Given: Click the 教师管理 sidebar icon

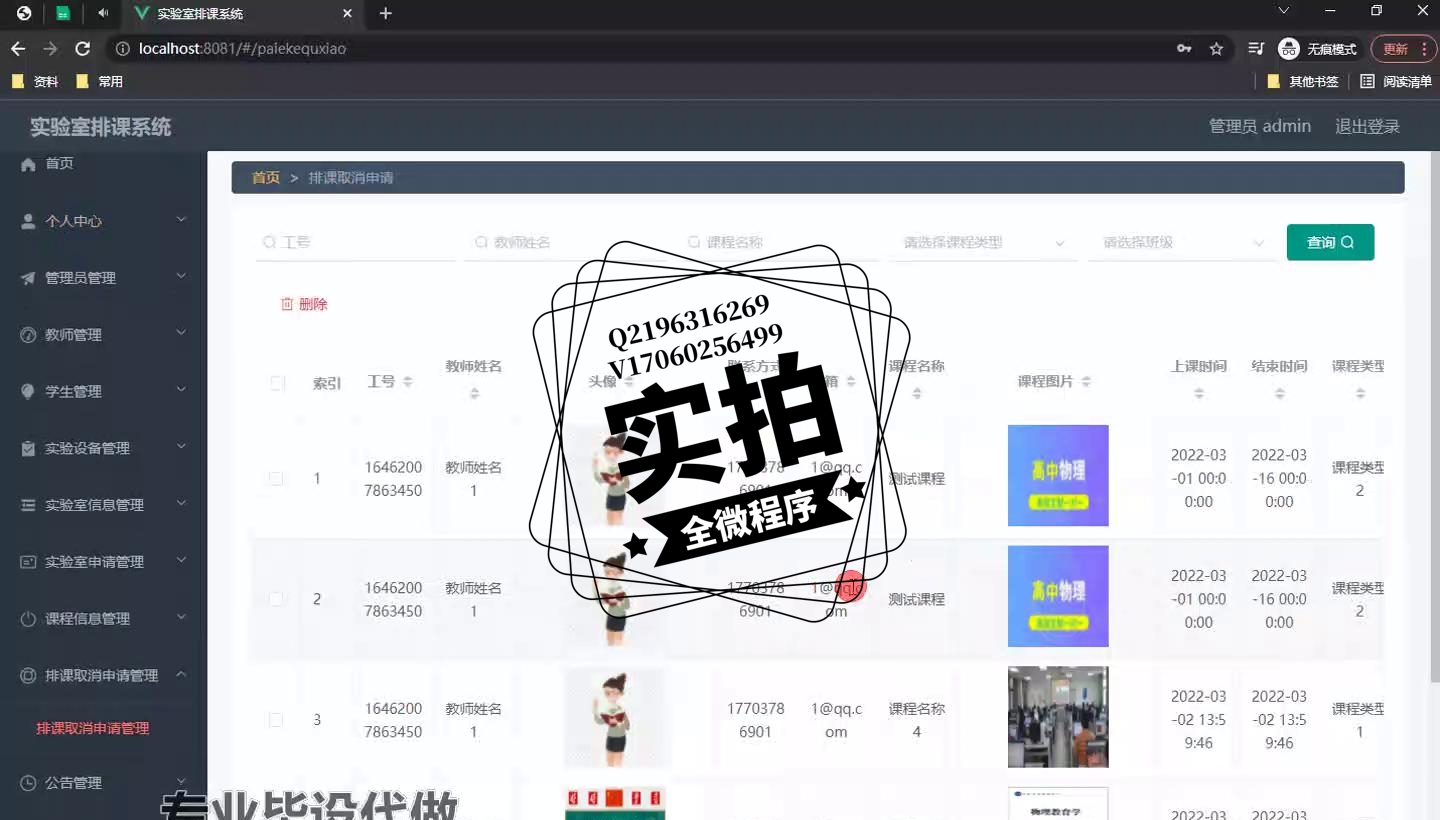Looking at the screenshot, I should point(28,335).
